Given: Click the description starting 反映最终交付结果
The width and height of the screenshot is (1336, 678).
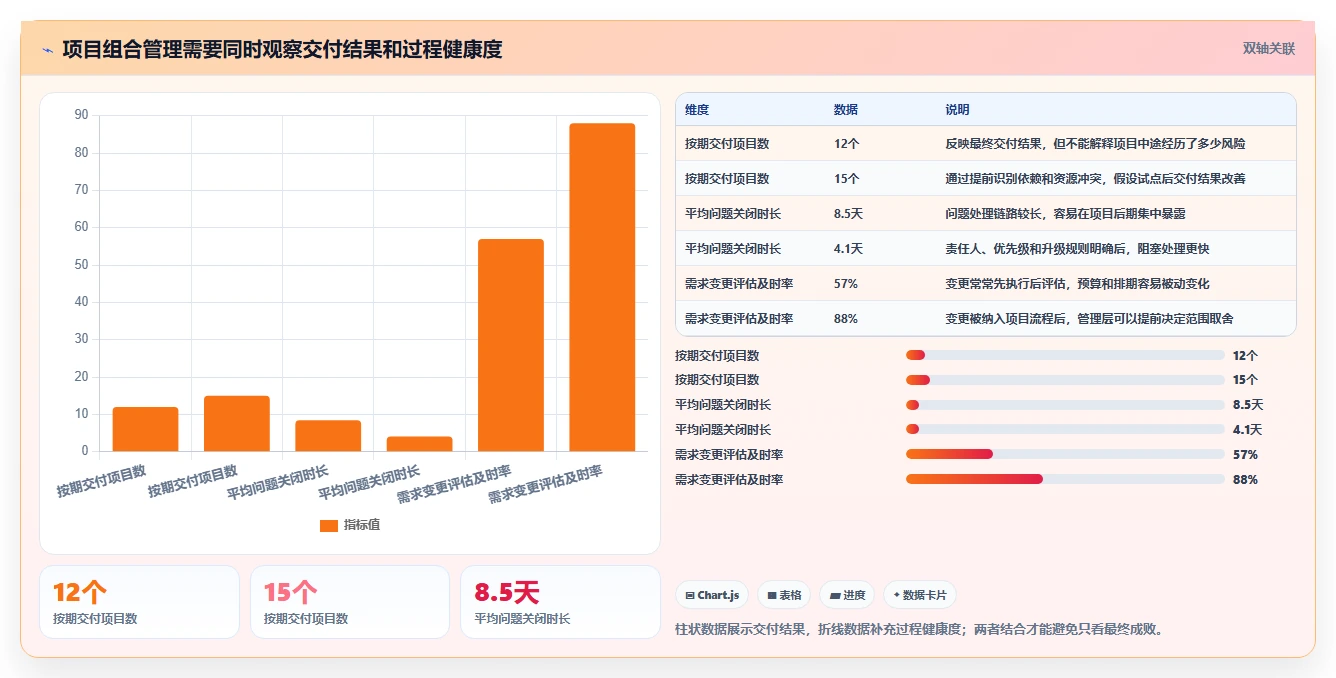Looking at the screenshot, I should pyautogui.click(x=1095, y=144).
